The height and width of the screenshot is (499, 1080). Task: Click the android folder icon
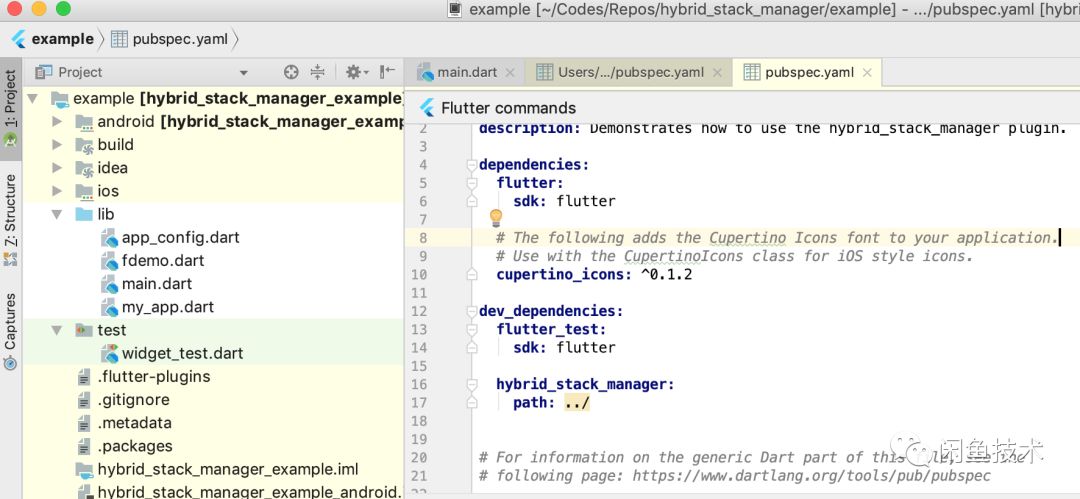click(84, 122)
